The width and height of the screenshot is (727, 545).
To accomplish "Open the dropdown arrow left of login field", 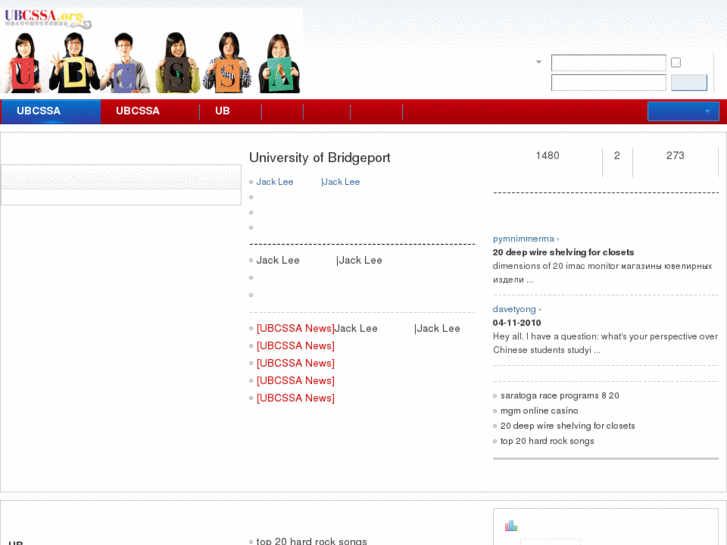I will [539, 62].
